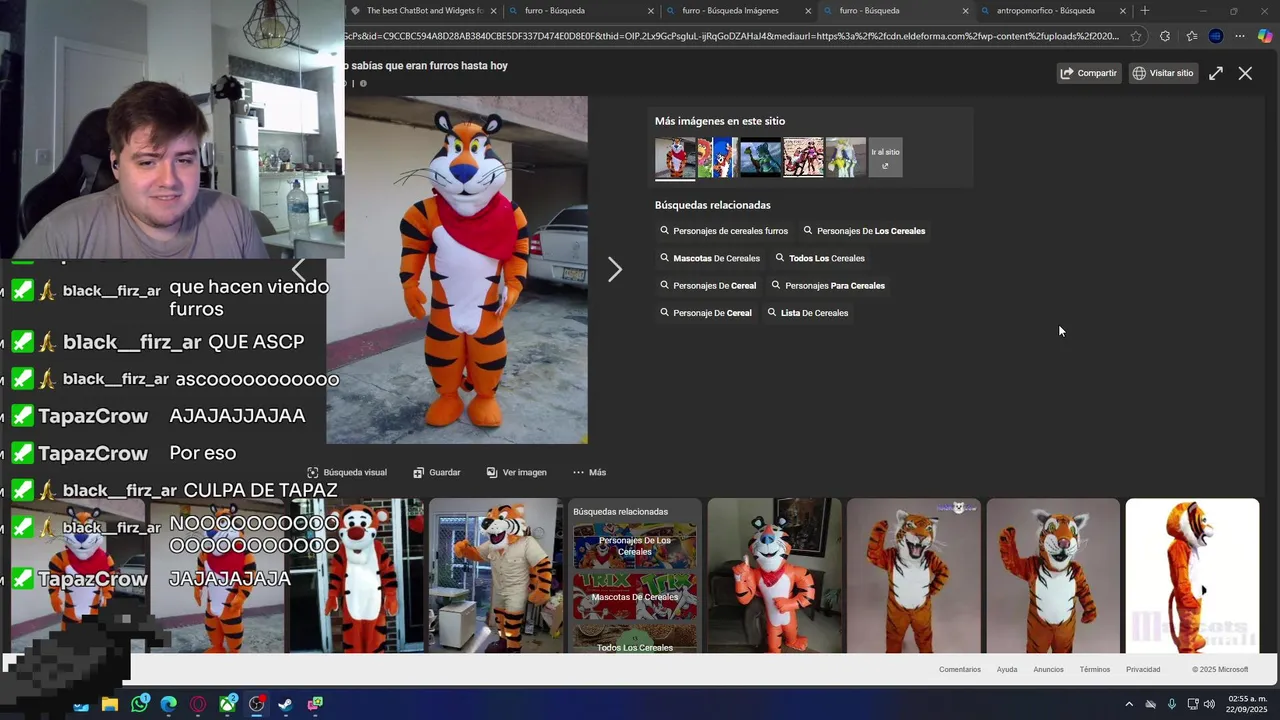Search Todos Los Cereales suggestion

pos(819,258)
